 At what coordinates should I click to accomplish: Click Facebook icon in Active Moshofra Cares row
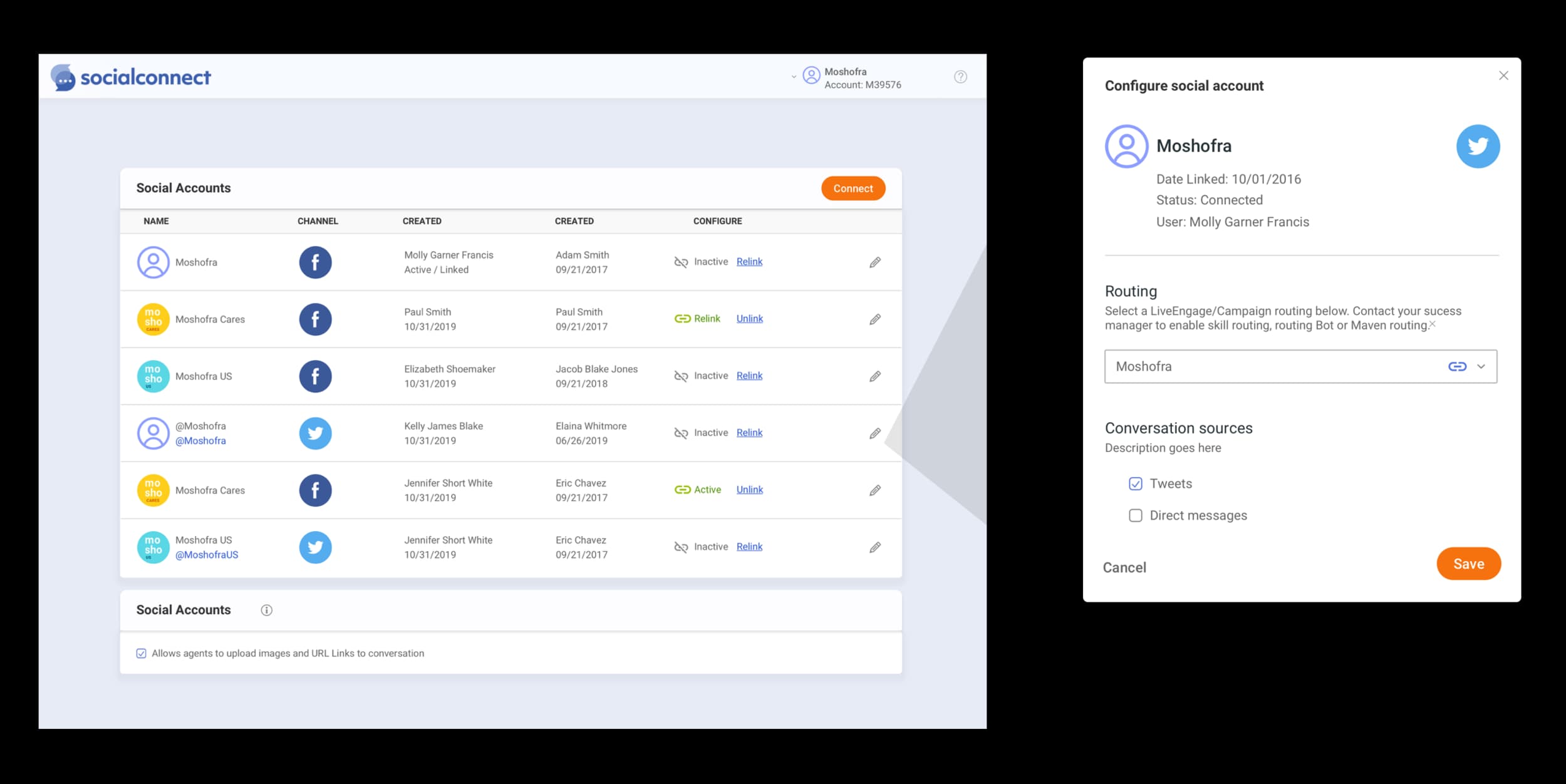[x=315, y=490]
